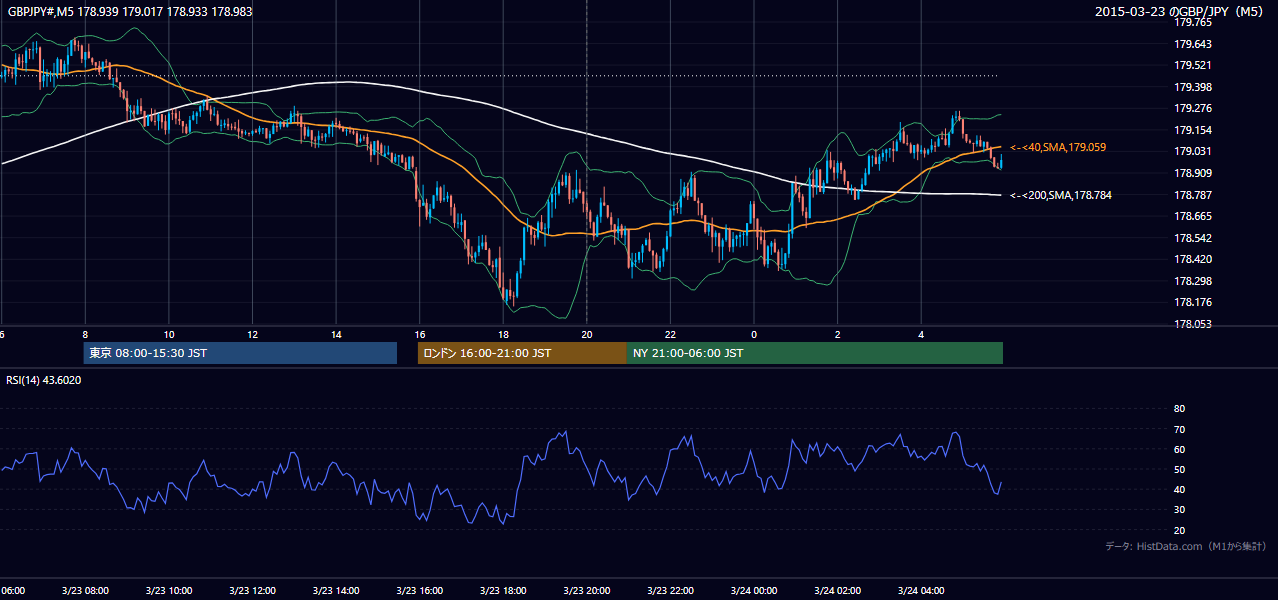Select the London 16:00-21:00 JST session bar
This screenshot has width=1278, height=600.
[522, 353]
